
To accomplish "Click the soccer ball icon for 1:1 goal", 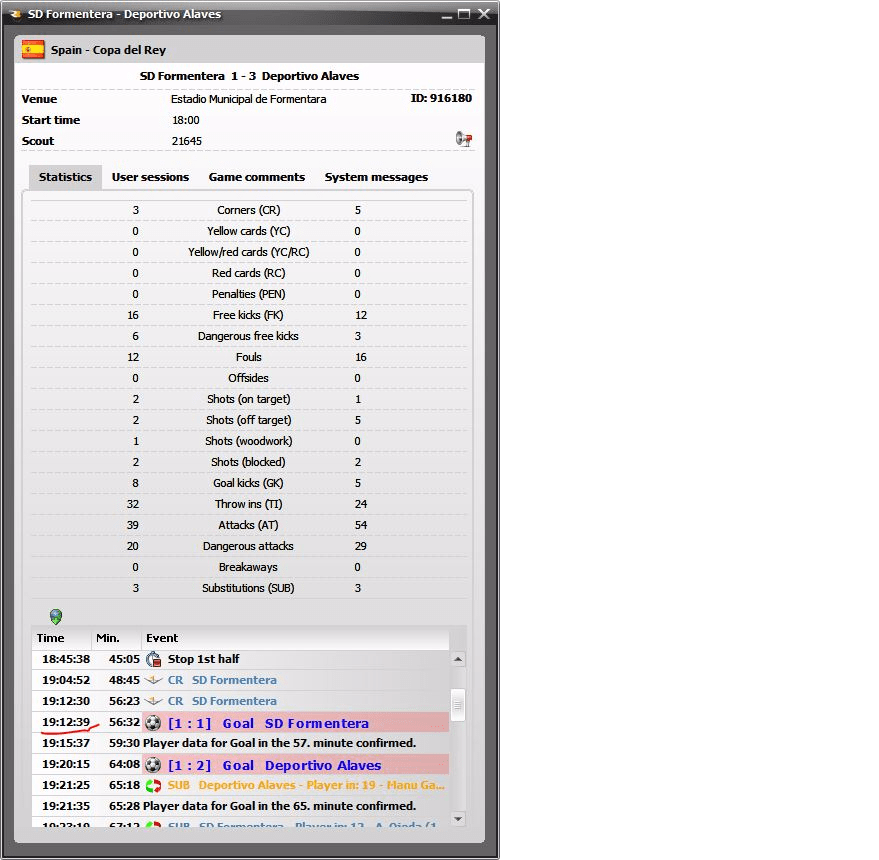I will click(153, 723).
